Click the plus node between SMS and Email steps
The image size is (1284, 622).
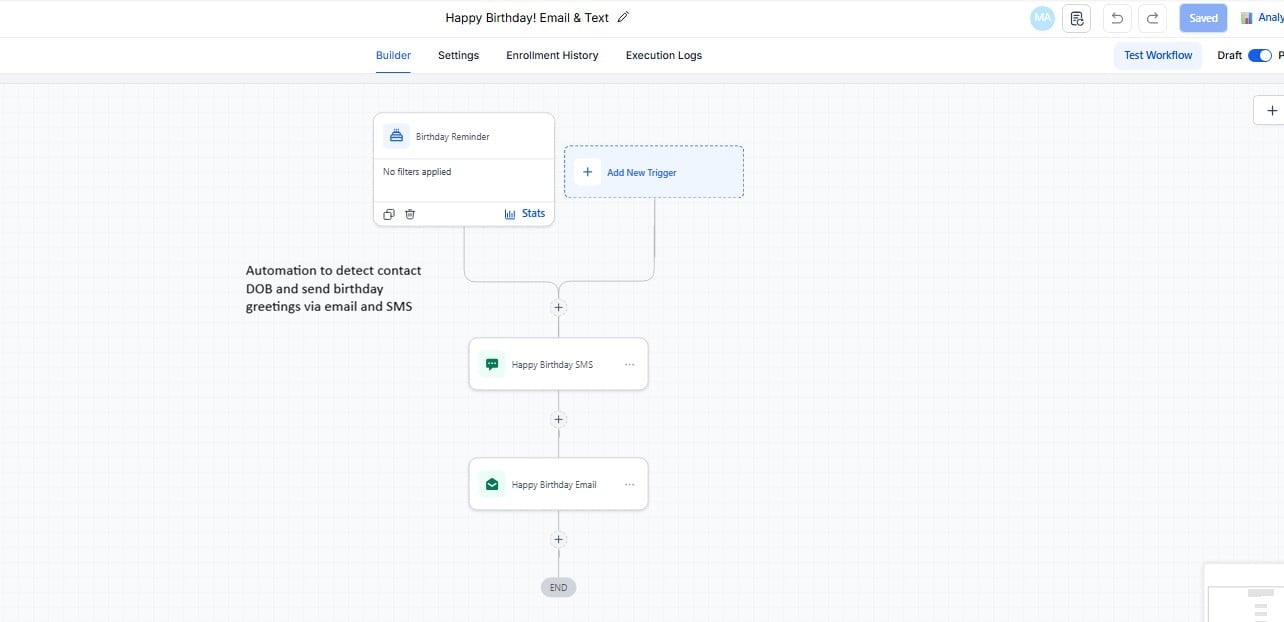point(558,419)
